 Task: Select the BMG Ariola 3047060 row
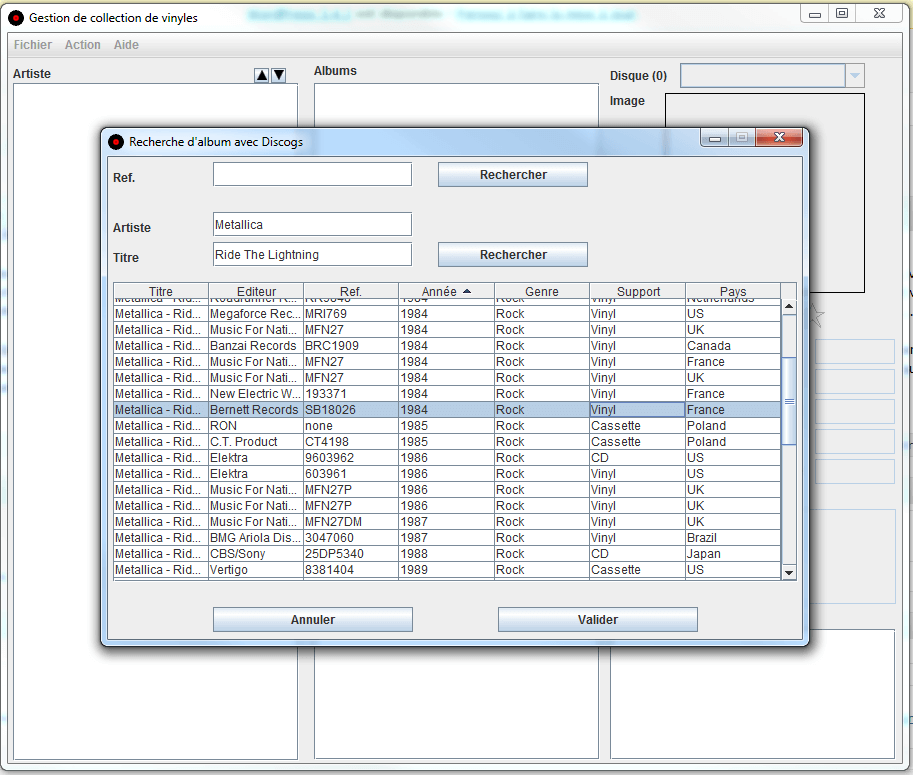tap(447, 538)
